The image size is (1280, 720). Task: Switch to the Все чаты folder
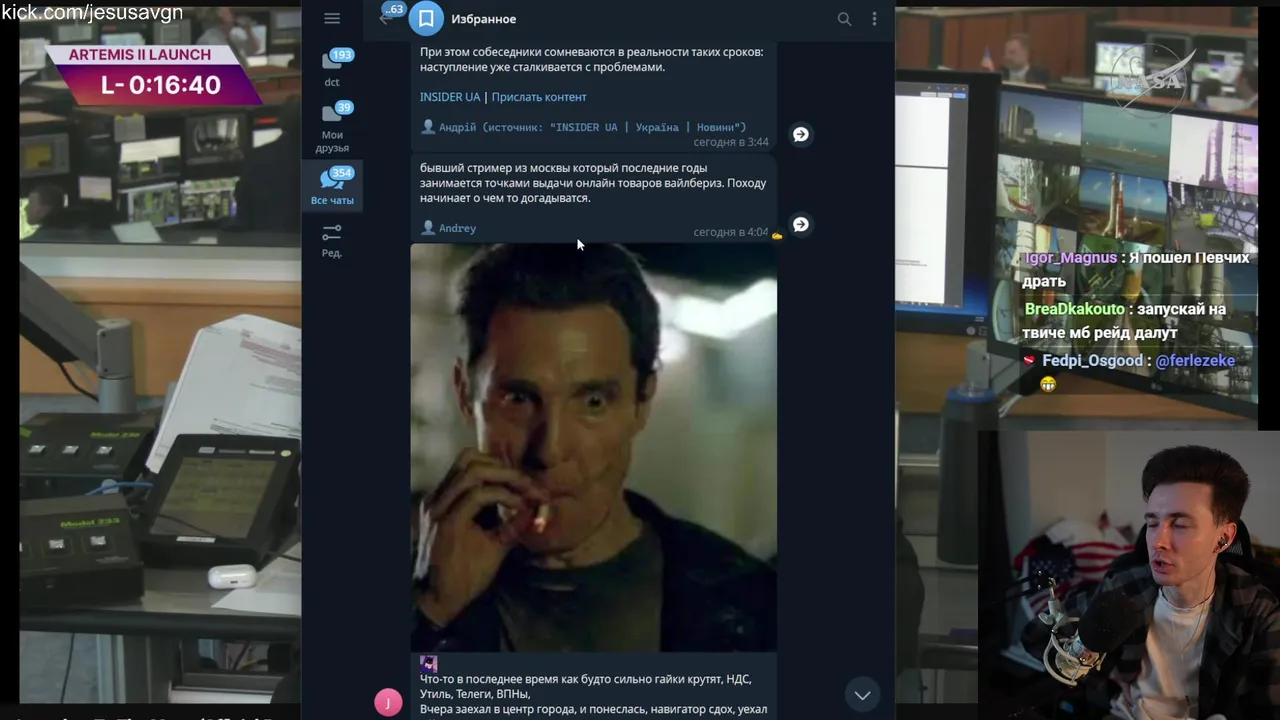332,187
